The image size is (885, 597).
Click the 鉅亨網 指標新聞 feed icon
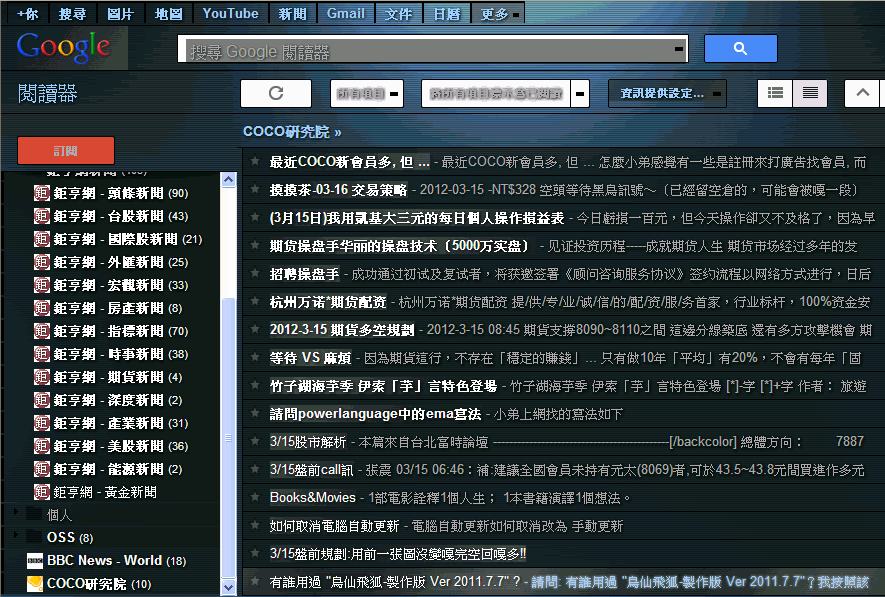[42, 331]
